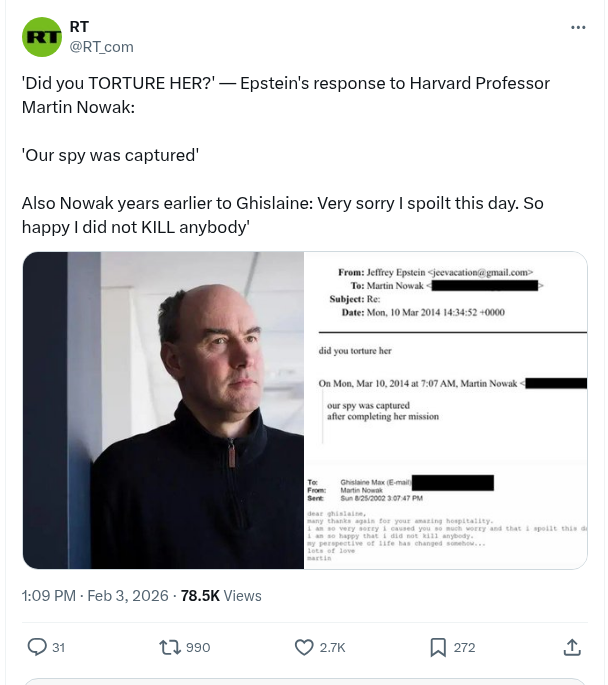Screen dimensions: 608x685
Task: Open the @RT_com handle link
Action: tap(101, 46)
